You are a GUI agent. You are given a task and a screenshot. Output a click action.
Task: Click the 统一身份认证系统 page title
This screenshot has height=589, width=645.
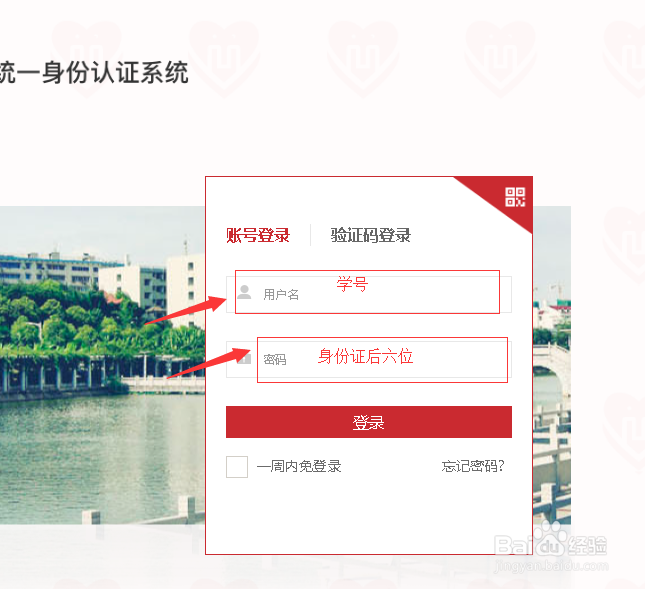tap(94, 73)
